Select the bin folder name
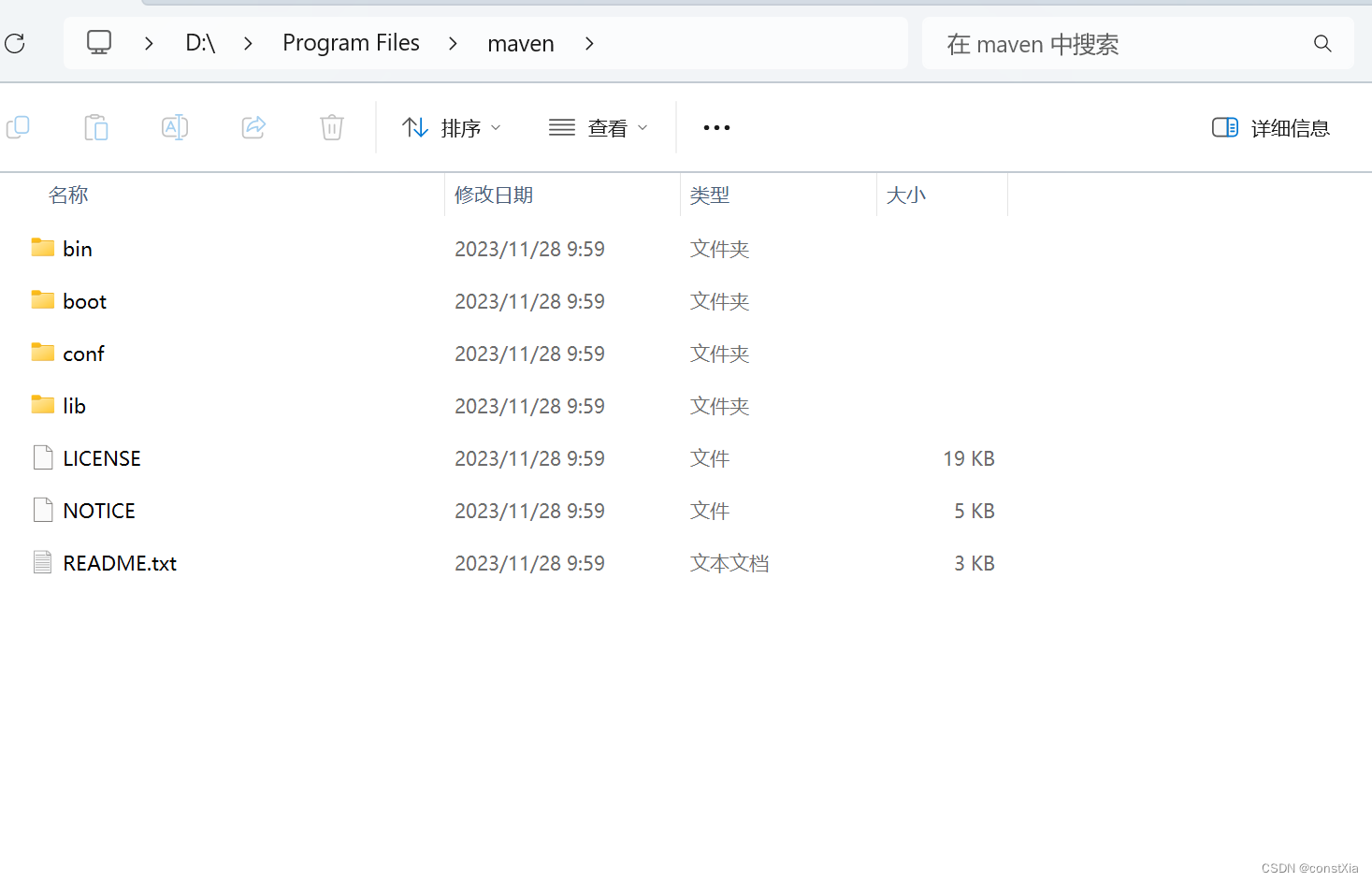Screen dimensions: 1372x882 78,249
